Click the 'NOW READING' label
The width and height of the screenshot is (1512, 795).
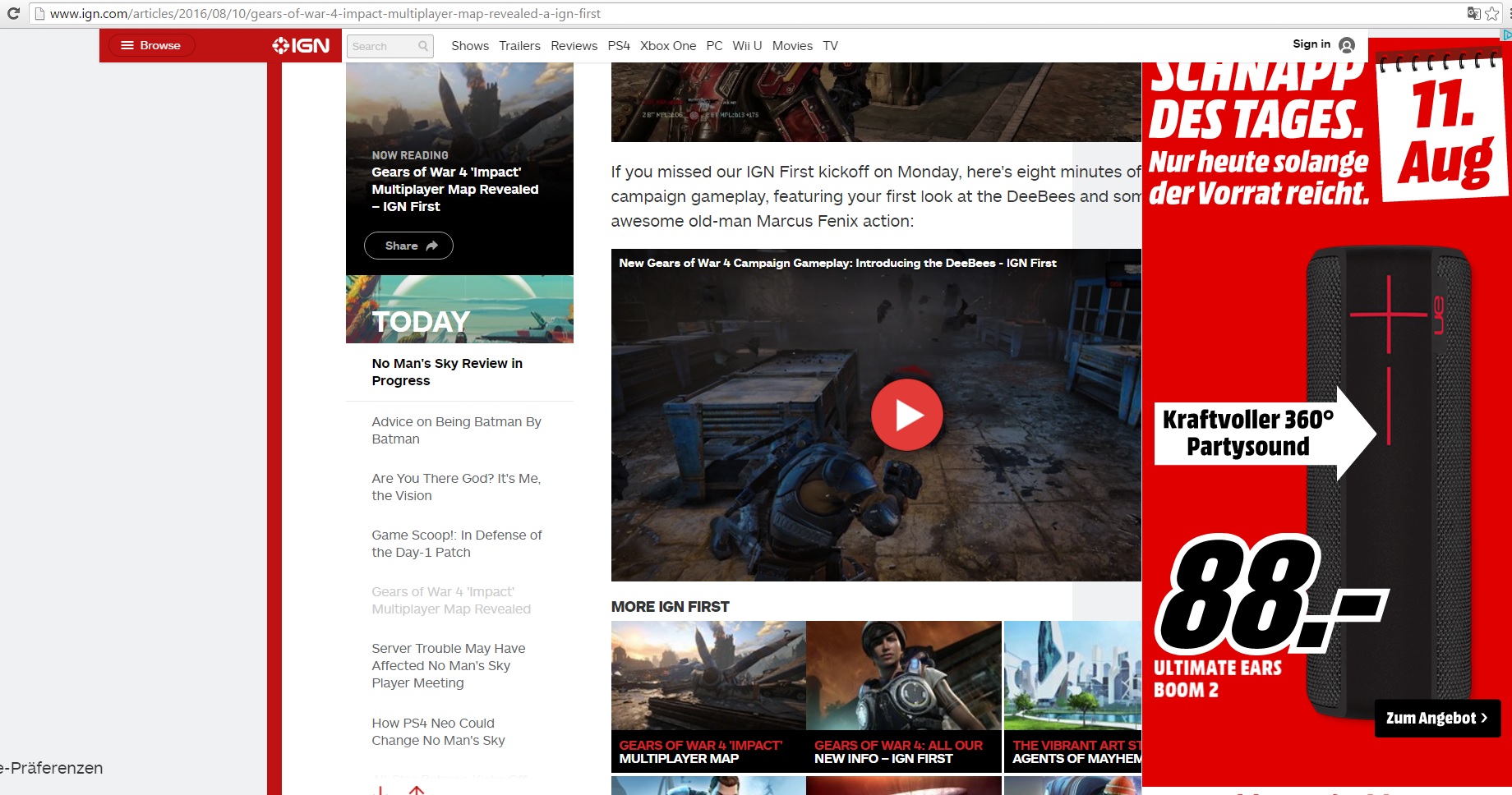click(x=410, y=155)
